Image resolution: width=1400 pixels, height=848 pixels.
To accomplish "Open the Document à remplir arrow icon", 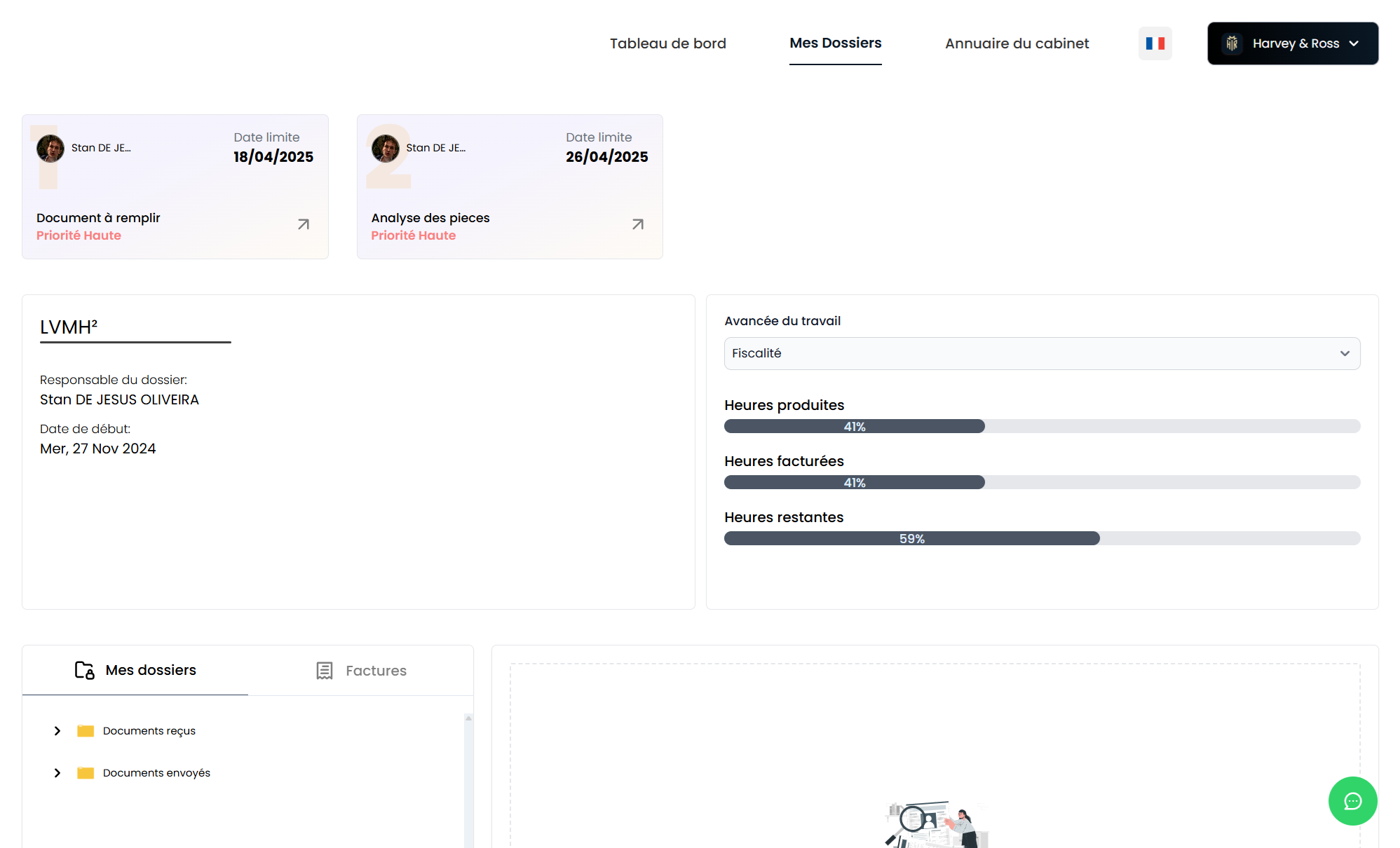I will tap(303, 224).
